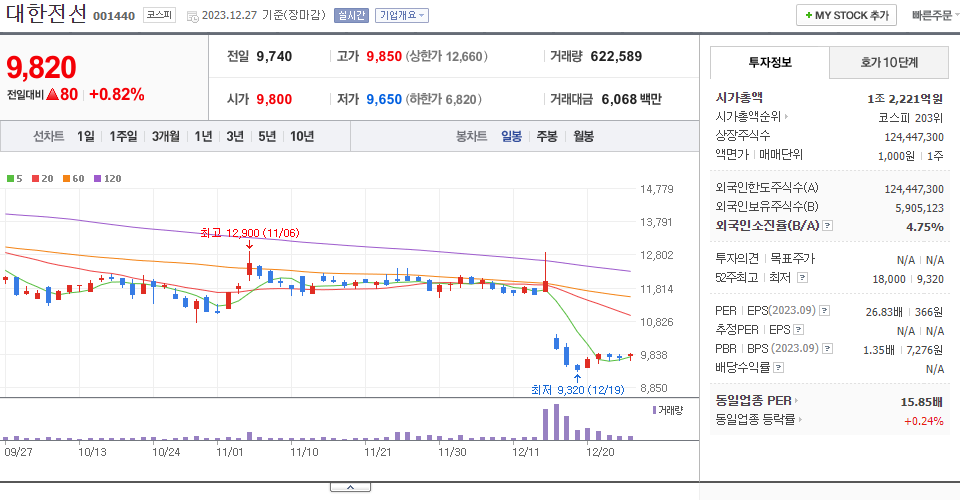The width and height of the screenshot is (960, 500).
Task: Click the 외국인소진율 value 4.75%
Action: click(x=924, y=226)
